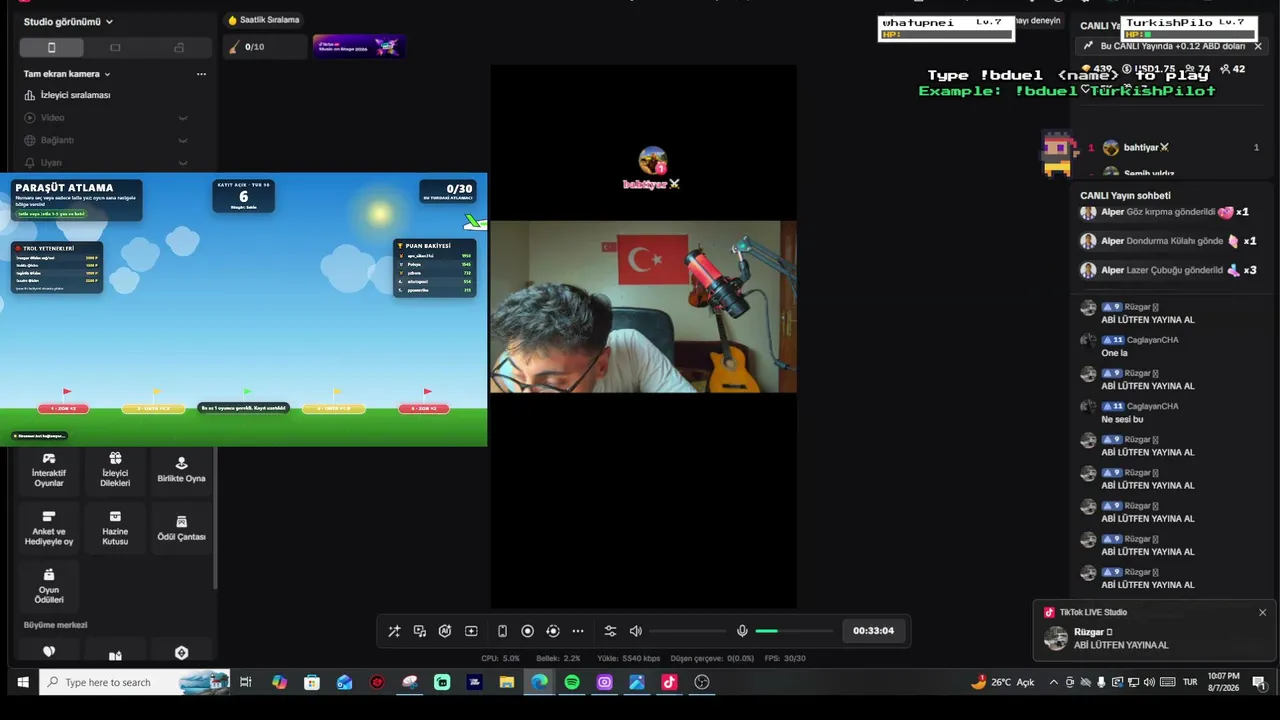Screen dimensions: 1280x720
Task: Open Ödül Çantası
Action: [x=181, y=529]
